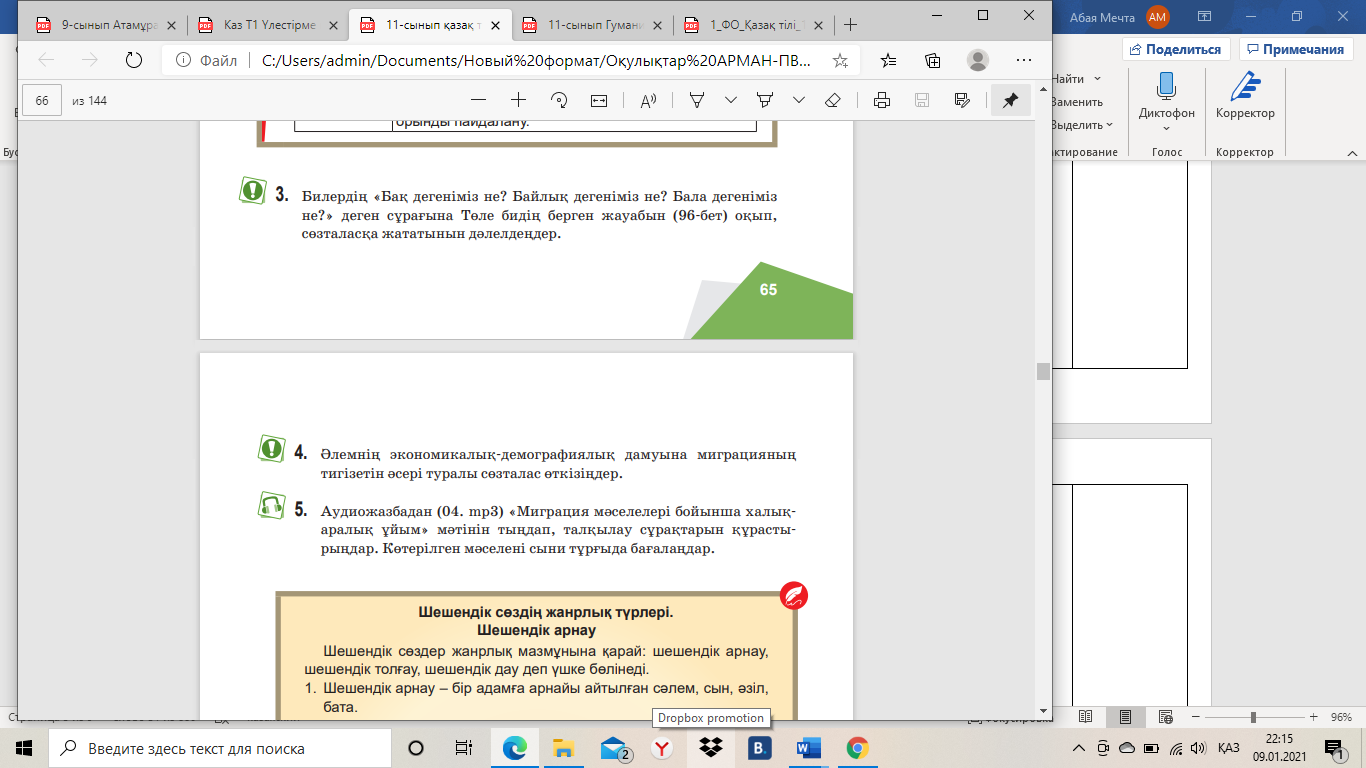Start Диктофон dictation in Word

click(1166, 94)
